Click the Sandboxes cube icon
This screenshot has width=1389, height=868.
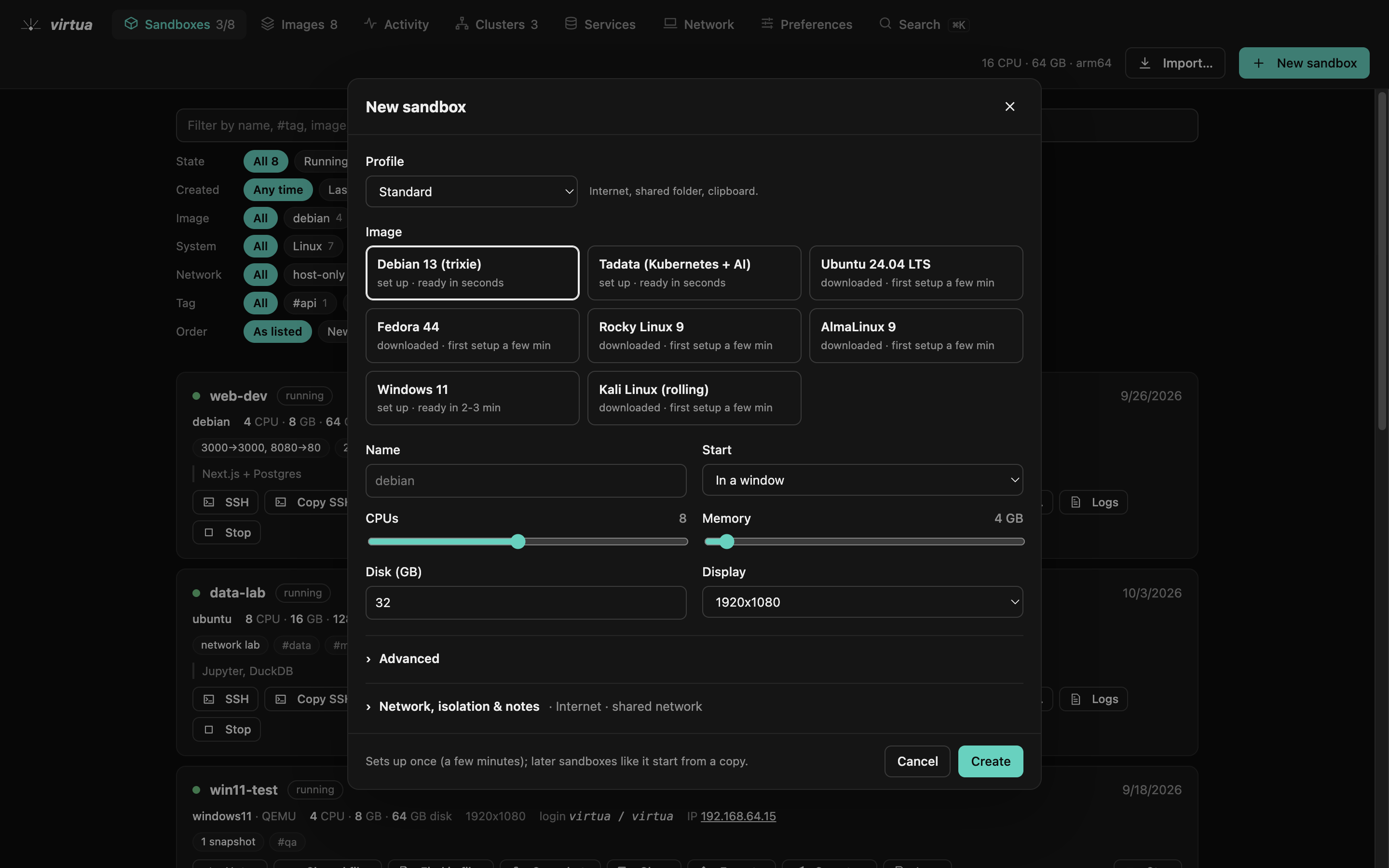(x=131, y=24)
